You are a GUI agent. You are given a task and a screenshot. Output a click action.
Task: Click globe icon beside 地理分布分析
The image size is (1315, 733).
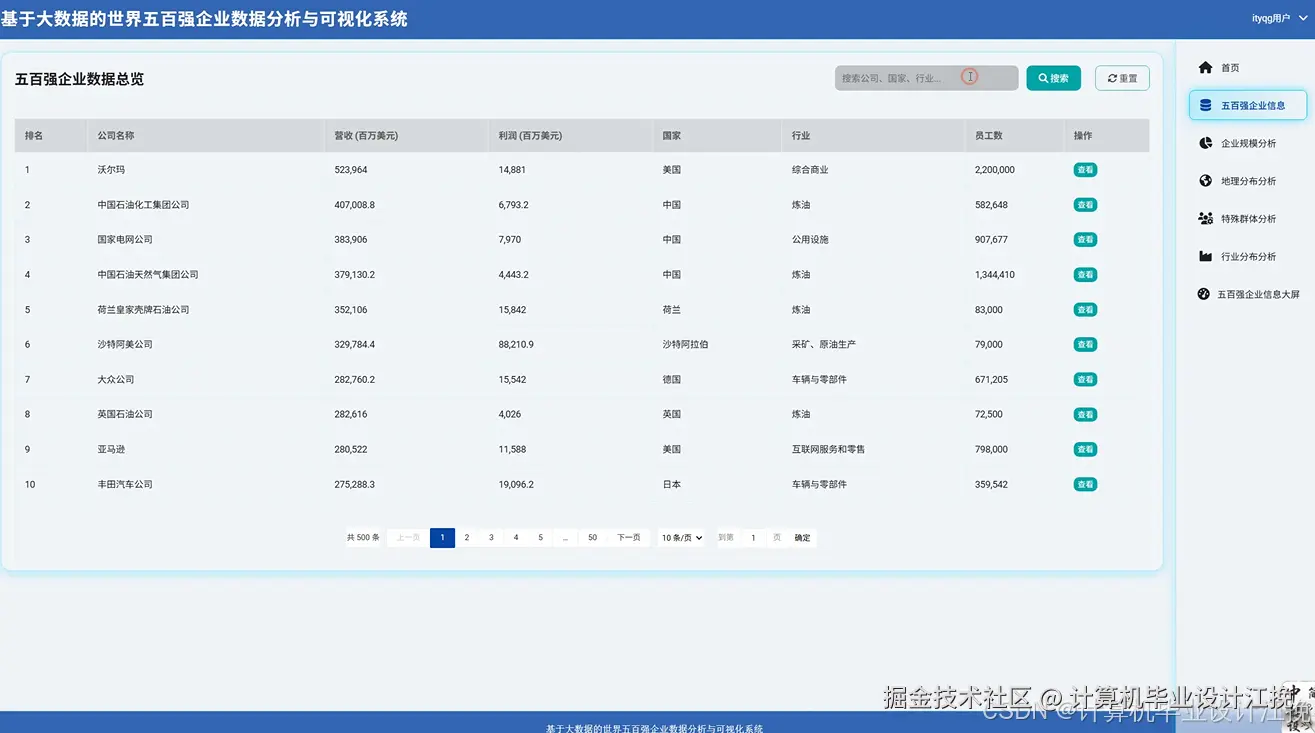tap(1205, 181)
